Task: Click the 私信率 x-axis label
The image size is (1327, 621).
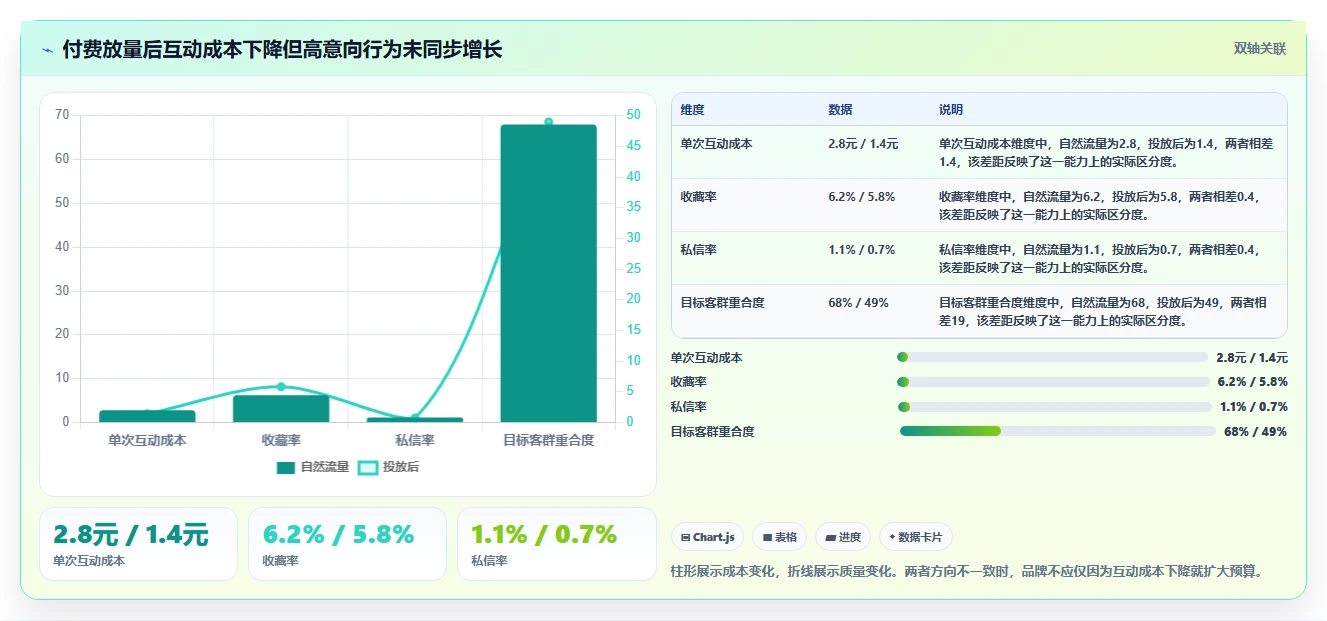Action: click(x=415, y=440)
